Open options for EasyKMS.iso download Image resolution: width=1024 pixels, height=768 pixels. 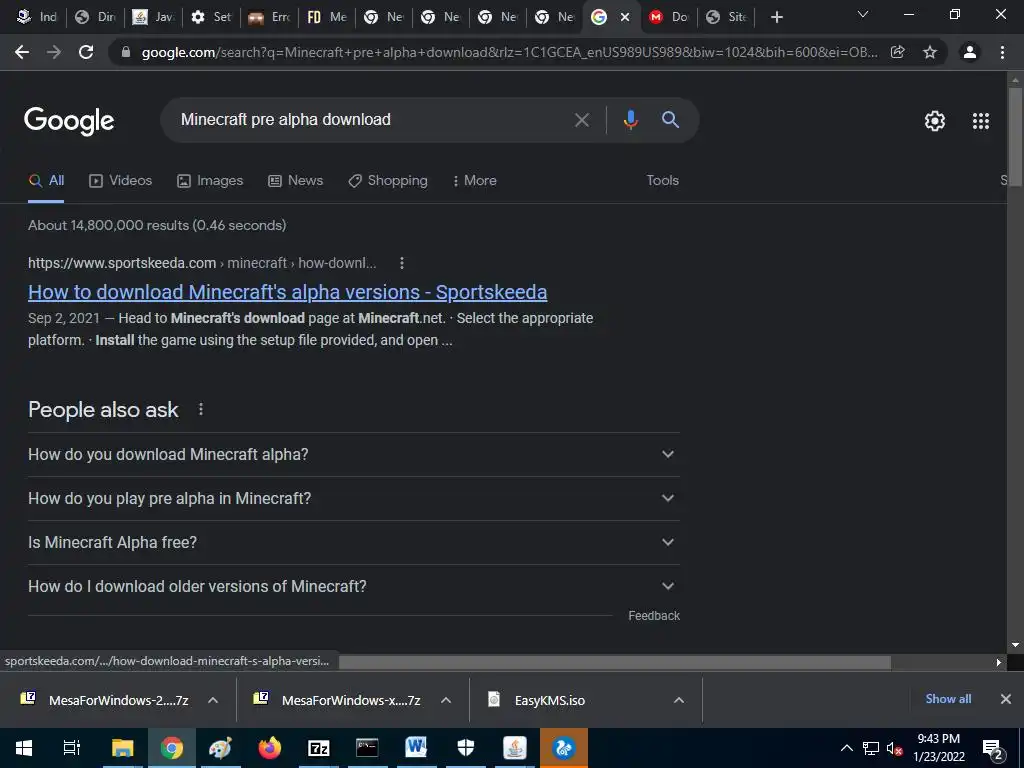[x=679, y=700]
